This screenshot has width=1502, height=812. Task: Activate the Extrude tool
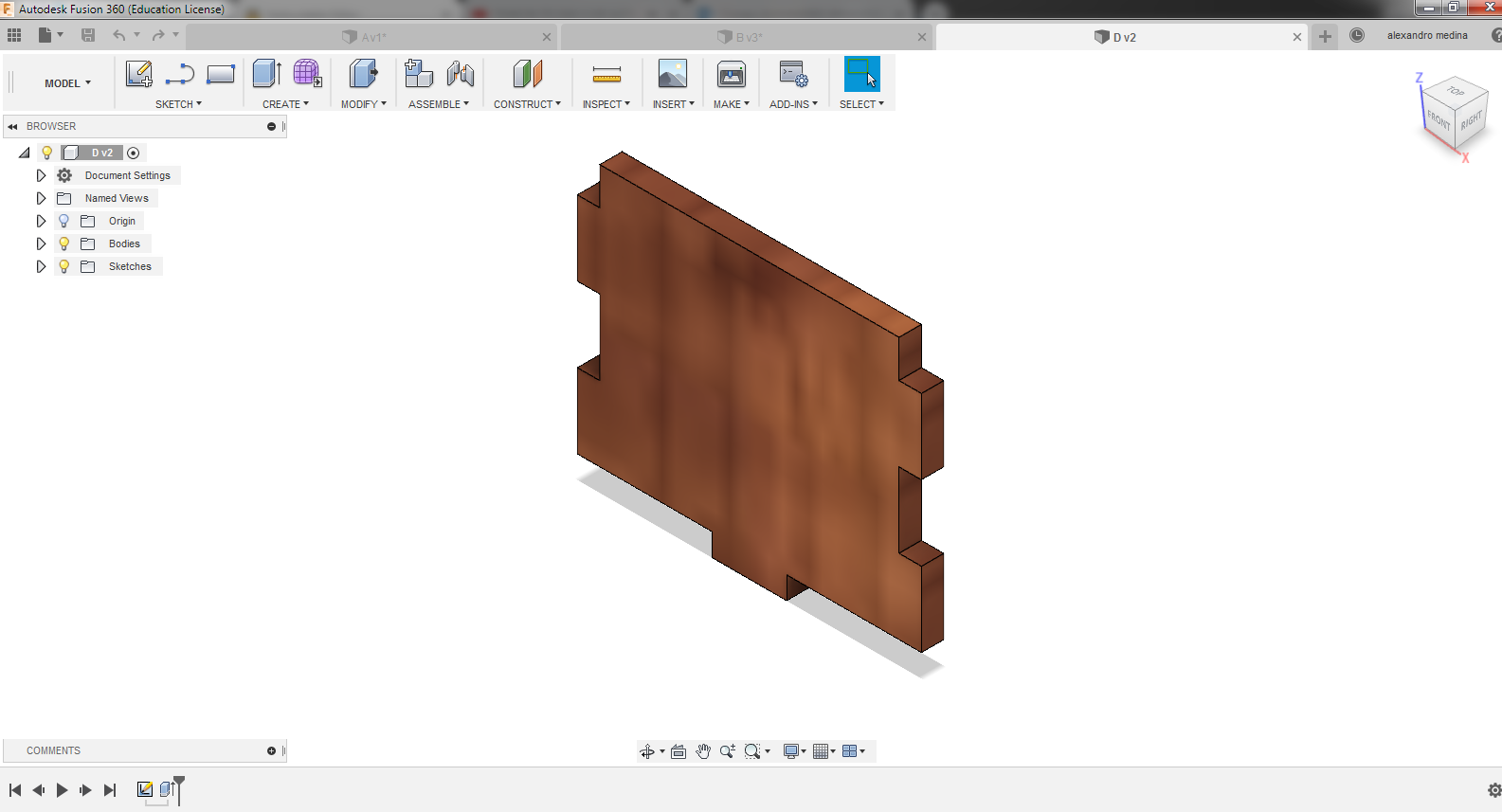267,74
